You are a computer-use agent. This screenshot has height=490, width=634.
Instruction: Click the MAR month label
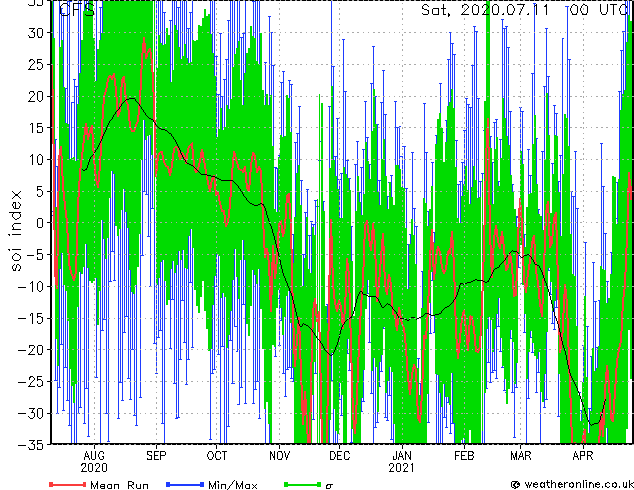pos(521,456)
